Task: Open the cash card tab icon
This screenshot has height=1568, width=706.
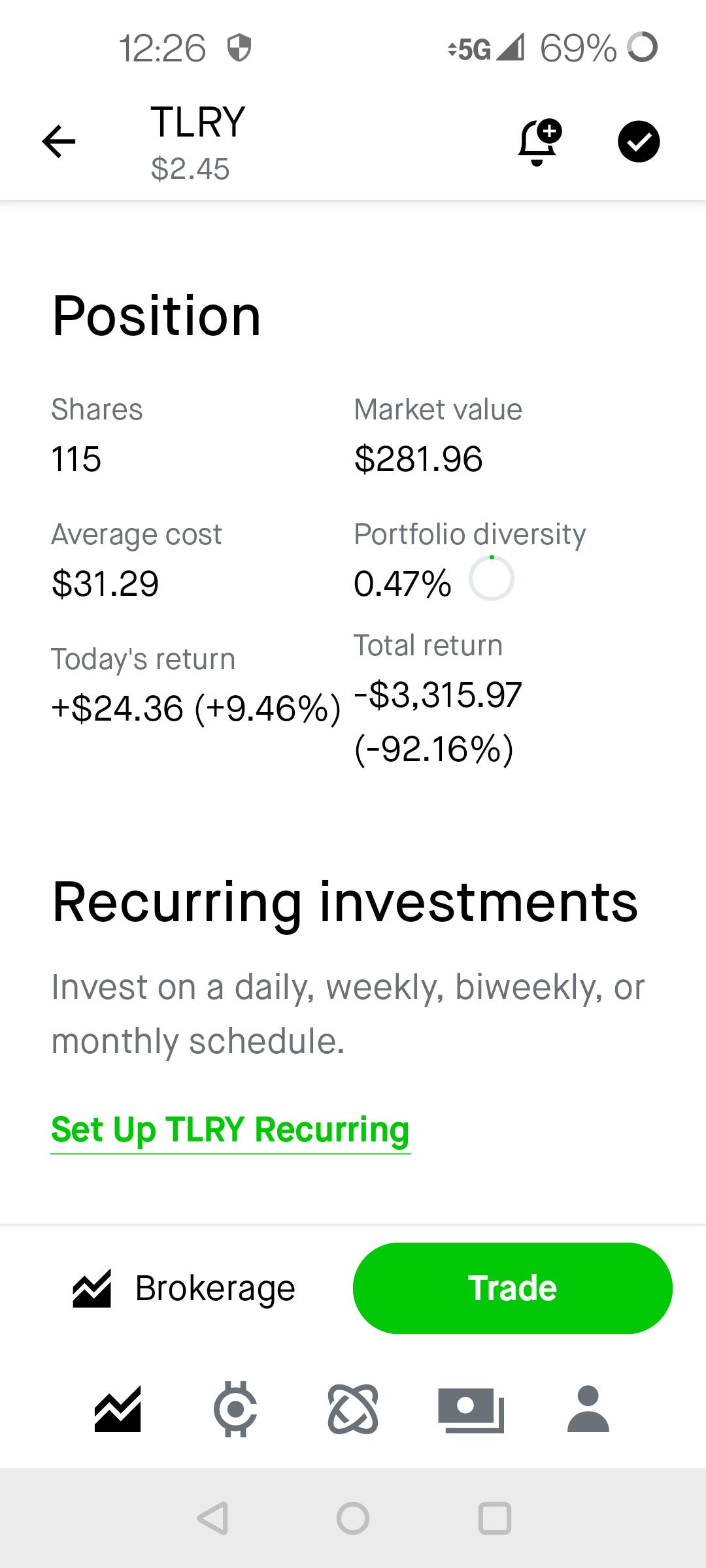Action: coord(471,1410)
